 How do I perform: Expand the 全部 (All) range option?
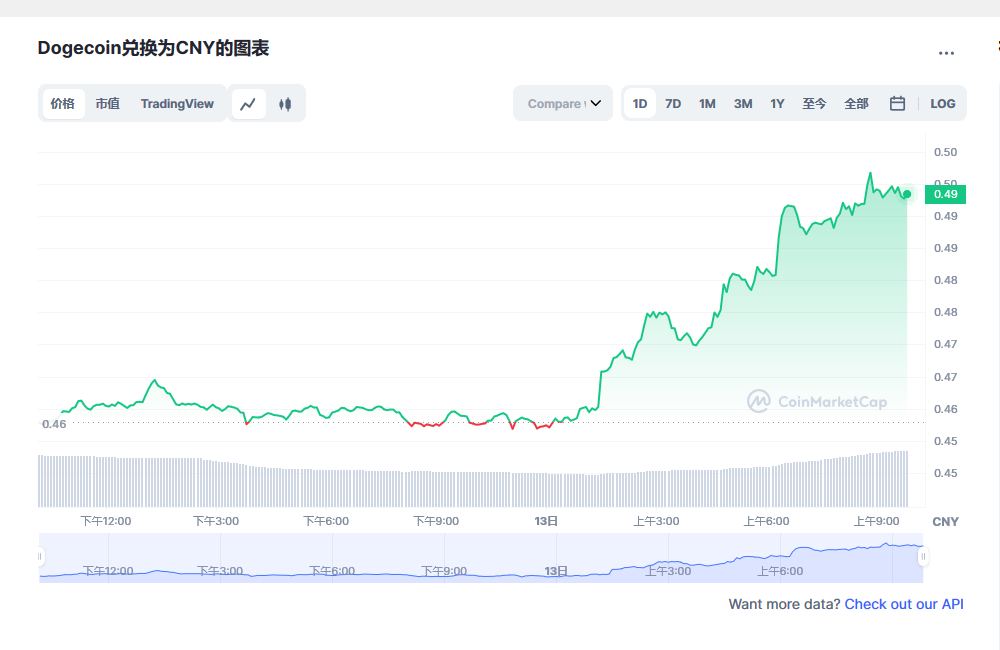pos(856,103)
